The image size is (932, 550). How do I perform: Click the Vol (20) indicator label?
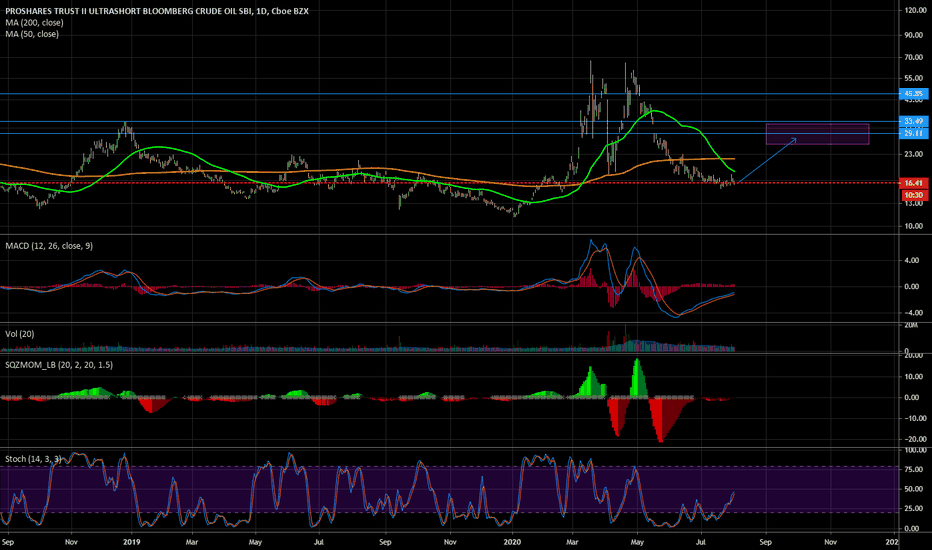point(20,334)
